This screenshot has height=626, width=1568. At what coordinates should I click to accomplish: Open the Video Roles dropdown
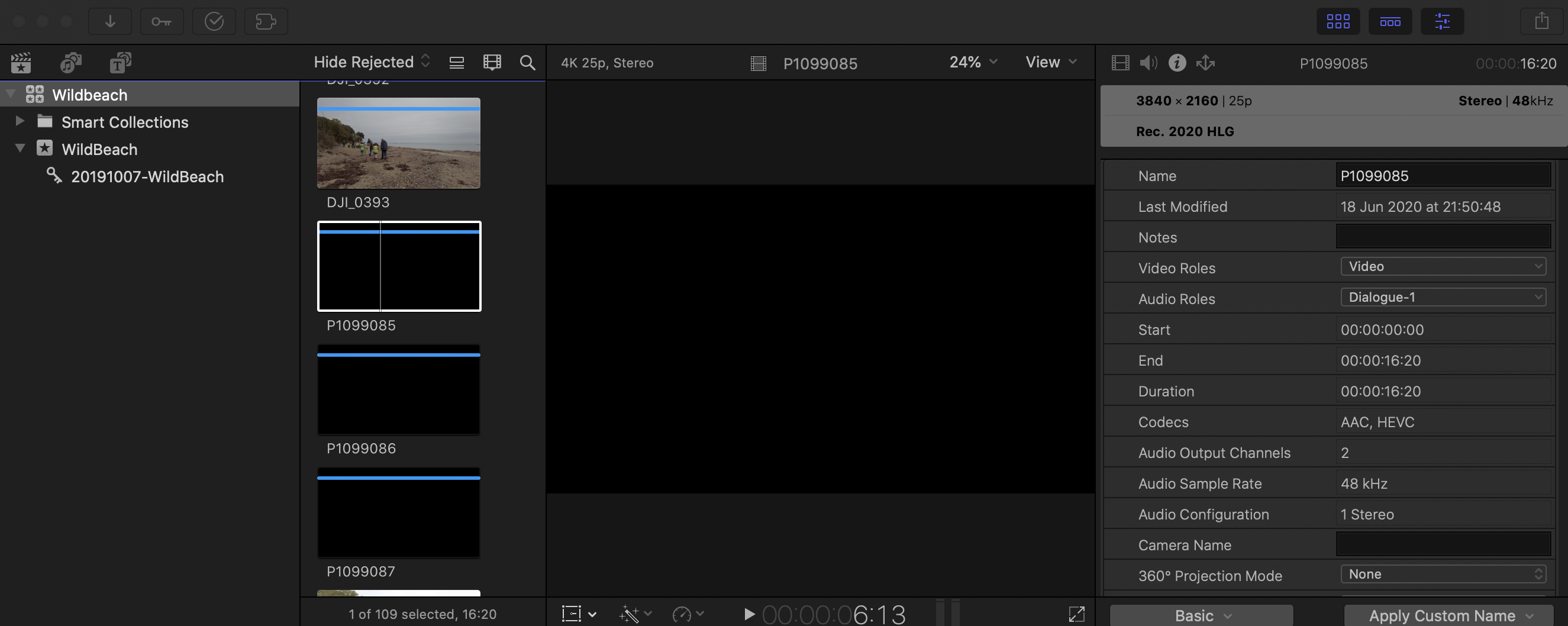[1443, 266]
